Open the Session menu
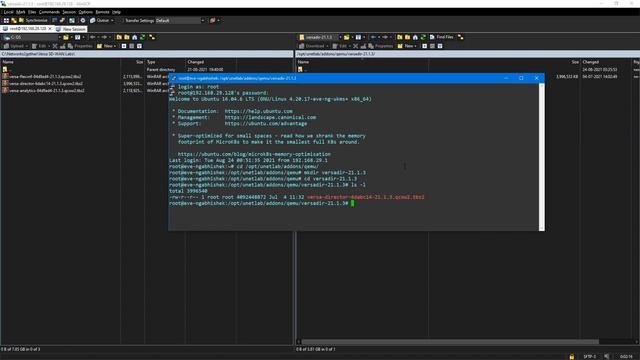 [x=69, y=12]
